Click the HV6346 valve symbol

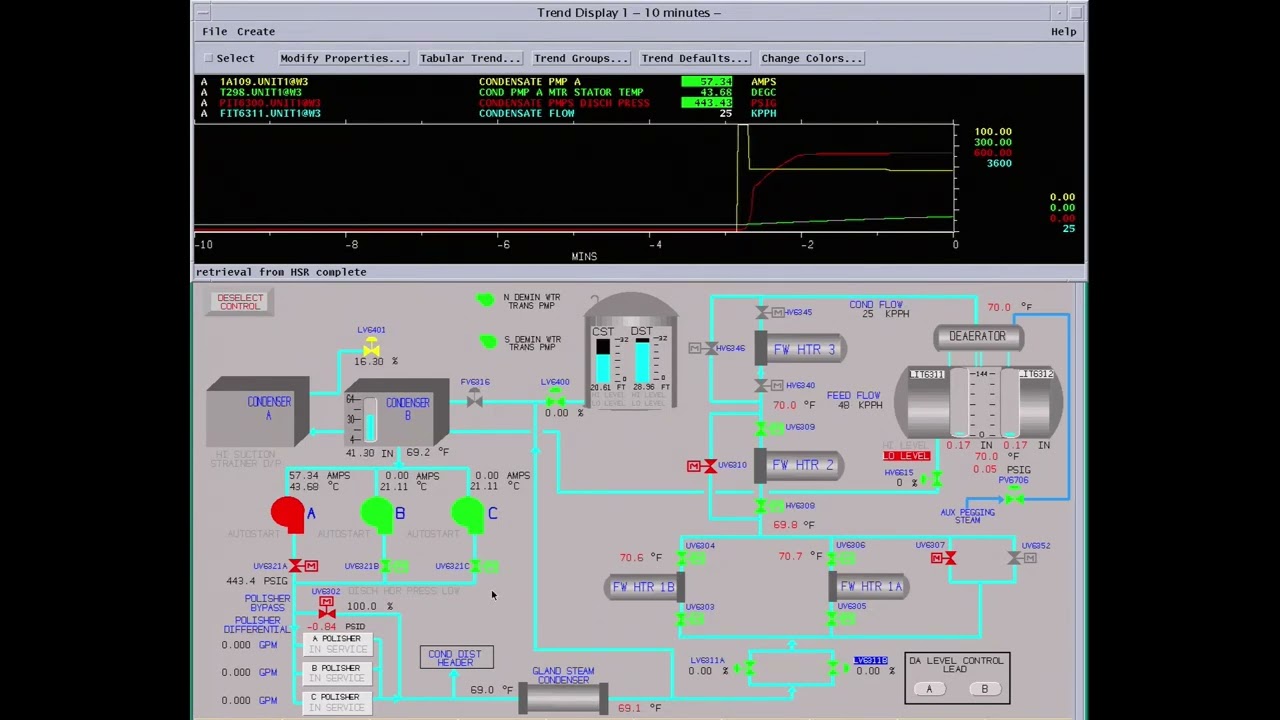click(705, 348)
